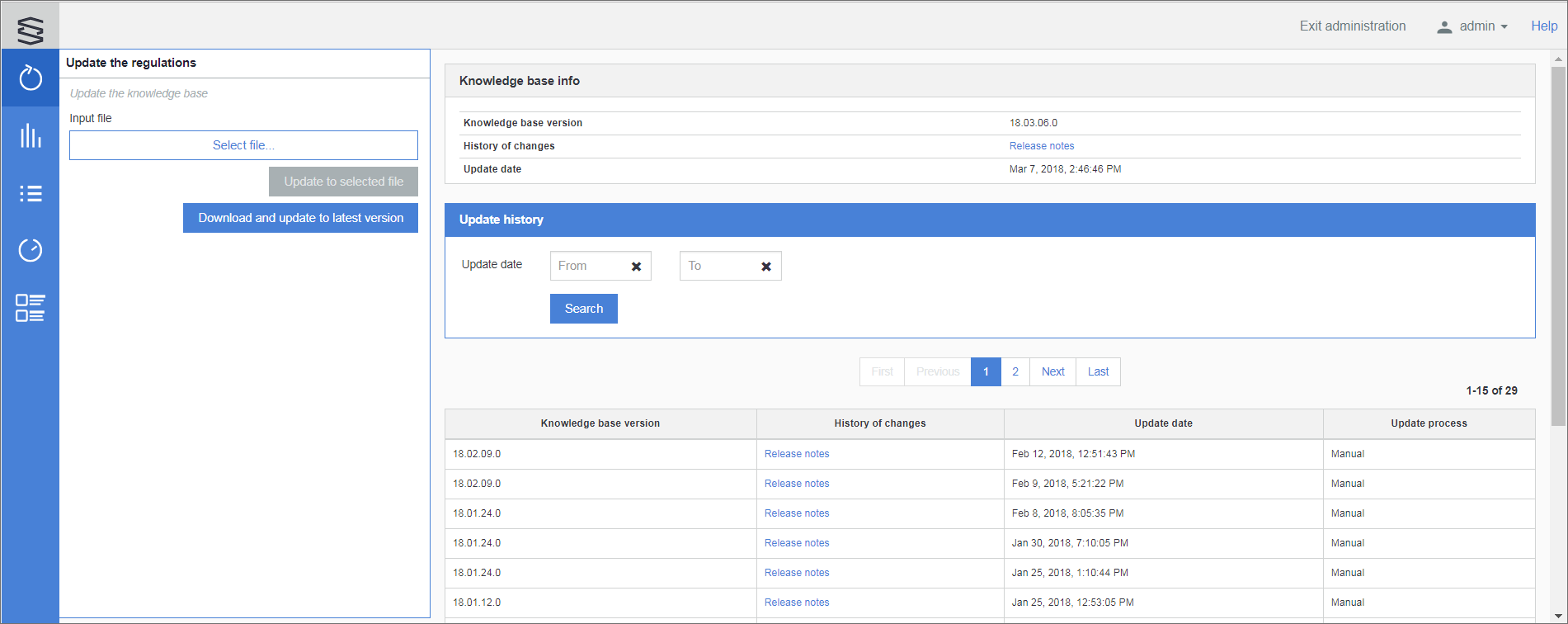Open Release notes for current knowledge base version
The height and width of the screenshot is (624, 1568).
(1041, 146)
